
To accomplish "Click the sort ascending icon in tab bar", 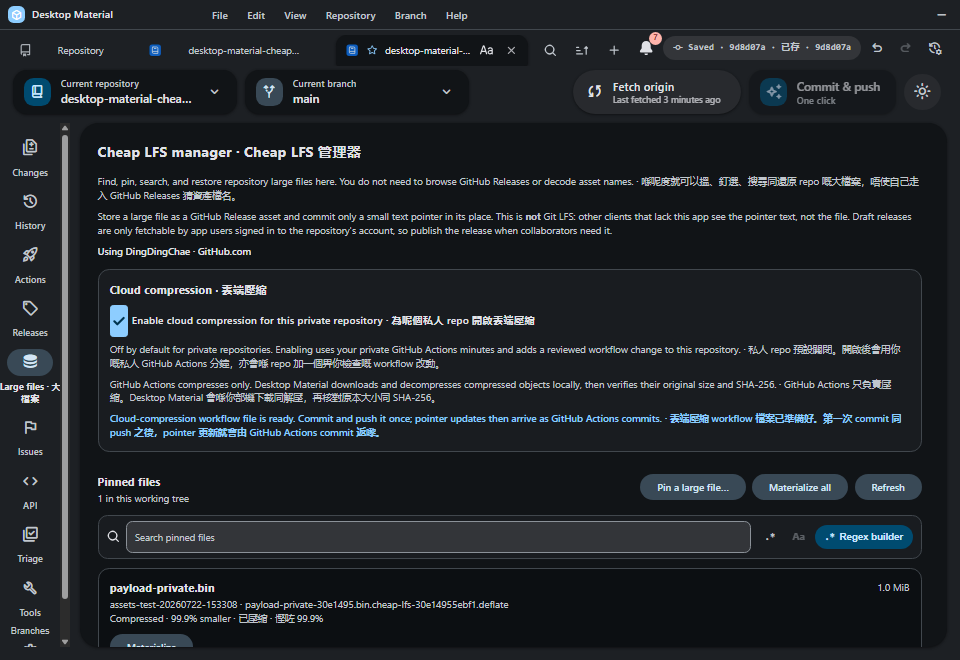I will coord(582,50).
